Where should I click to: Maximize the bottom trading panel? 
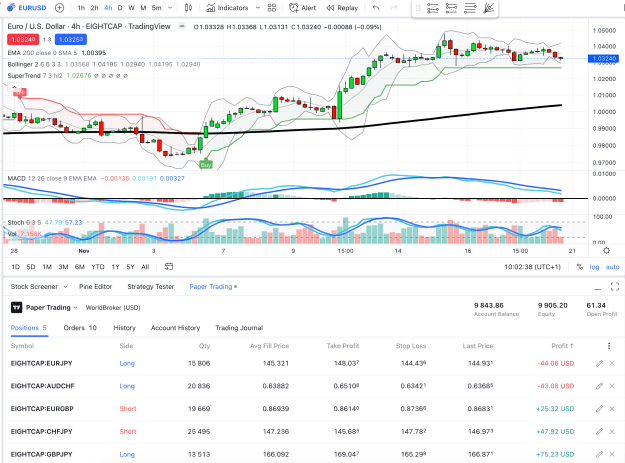coord(615,286)
